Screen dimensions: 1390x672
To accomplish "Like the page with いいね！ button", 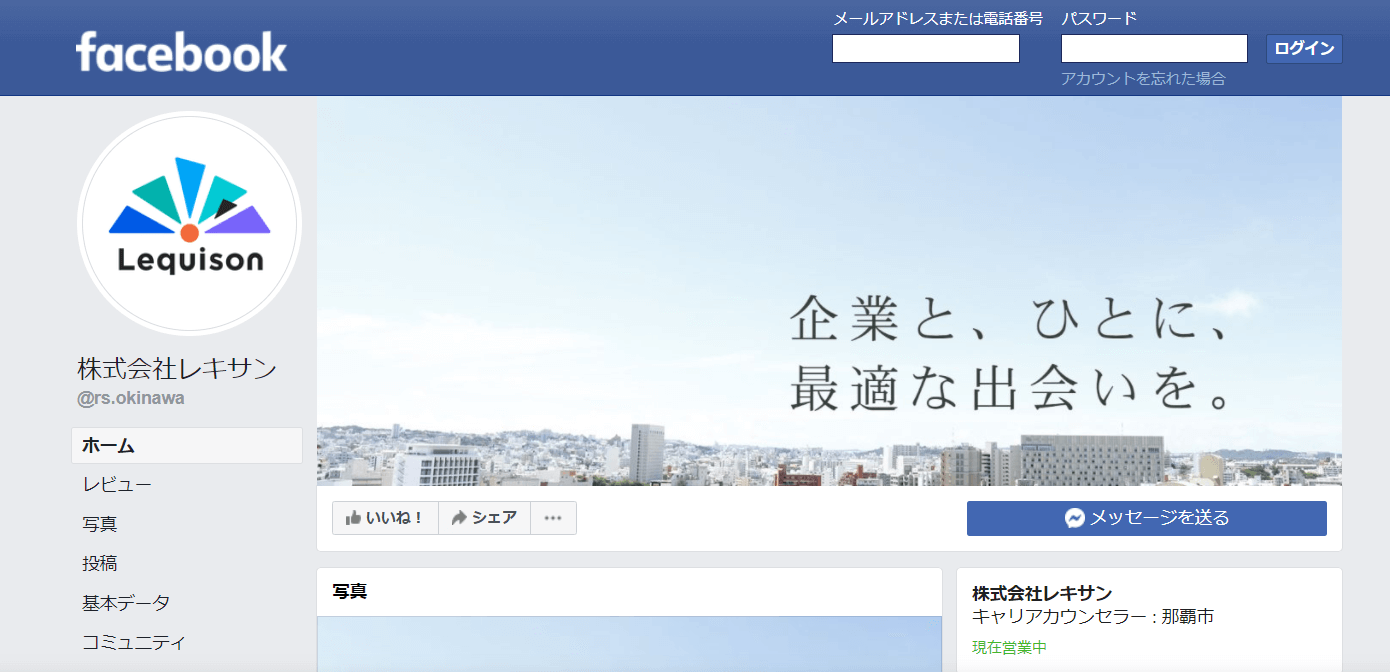I will (x=385, y=518).
